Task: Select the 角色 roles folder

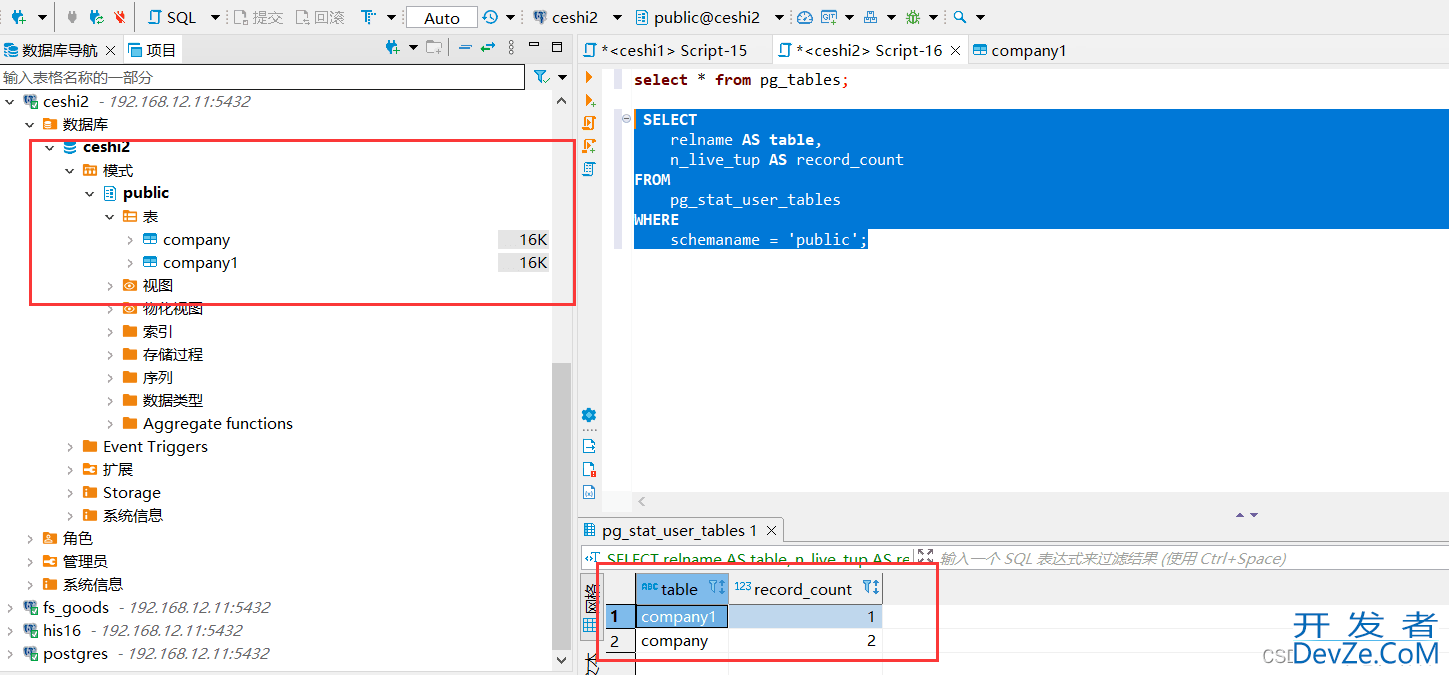Action: coord(78,538)
